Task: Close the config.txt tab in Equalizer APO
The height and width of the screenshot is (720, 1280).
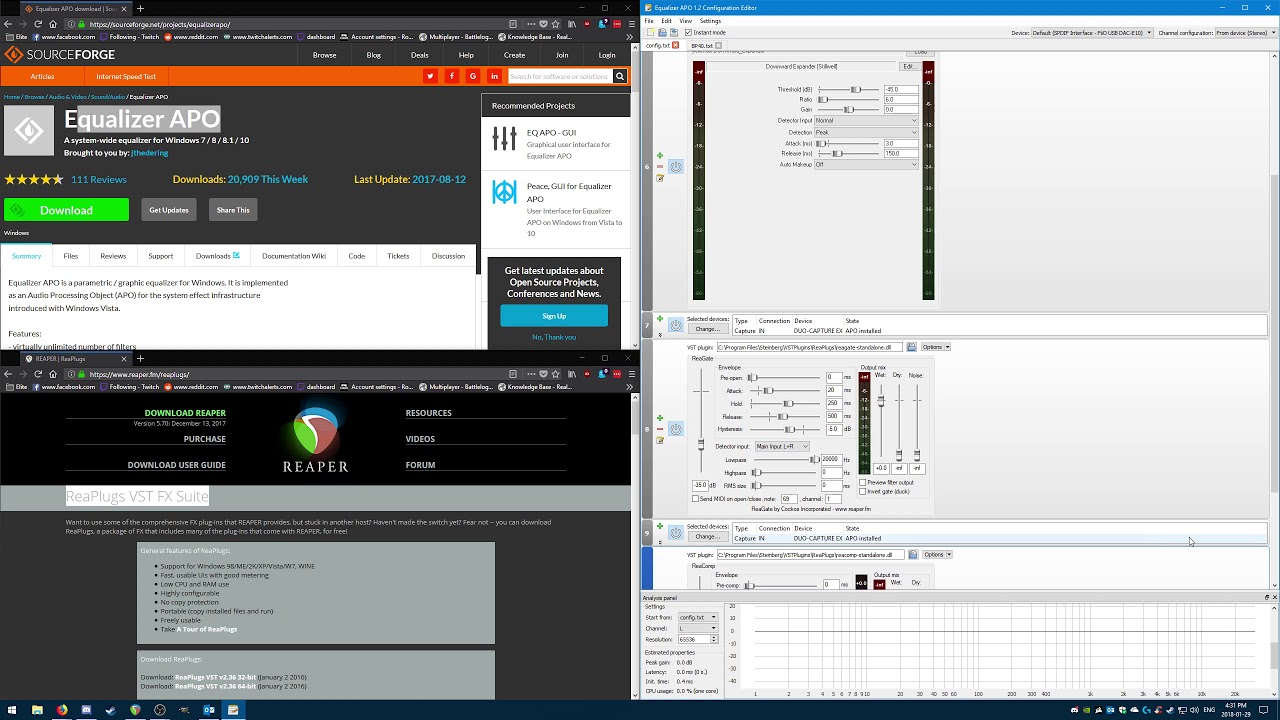Action: click(x=676, y=45)
